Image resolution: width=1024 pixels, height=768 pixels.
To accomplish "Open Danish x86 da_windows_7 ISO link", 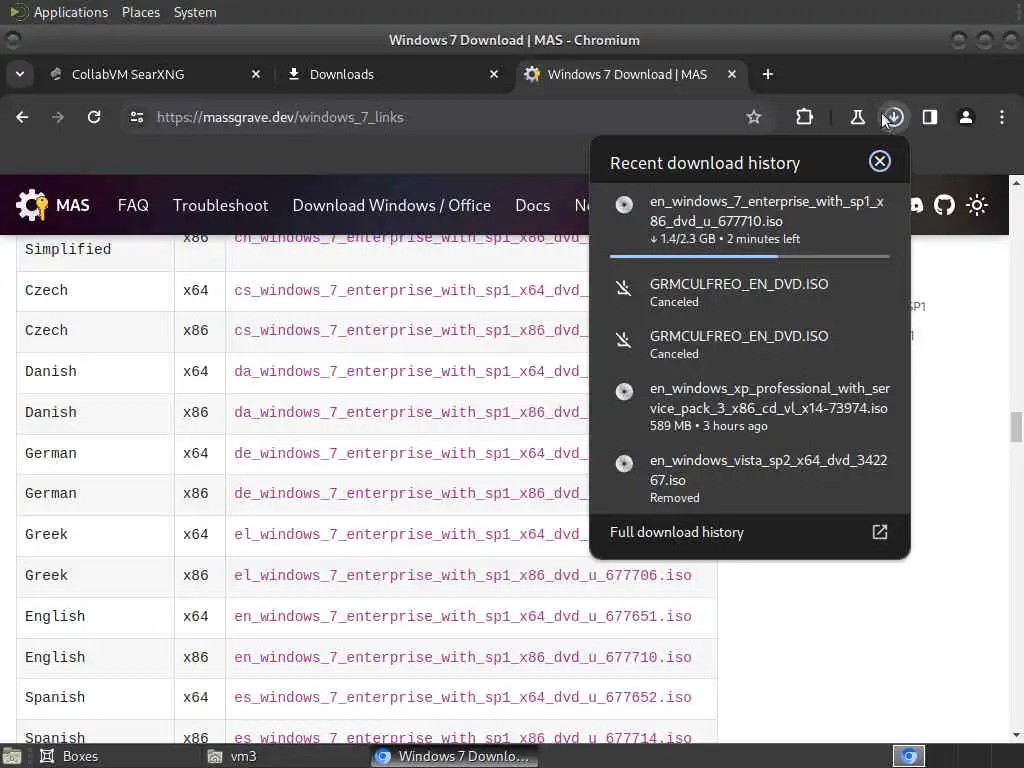I will pos(411,413).
